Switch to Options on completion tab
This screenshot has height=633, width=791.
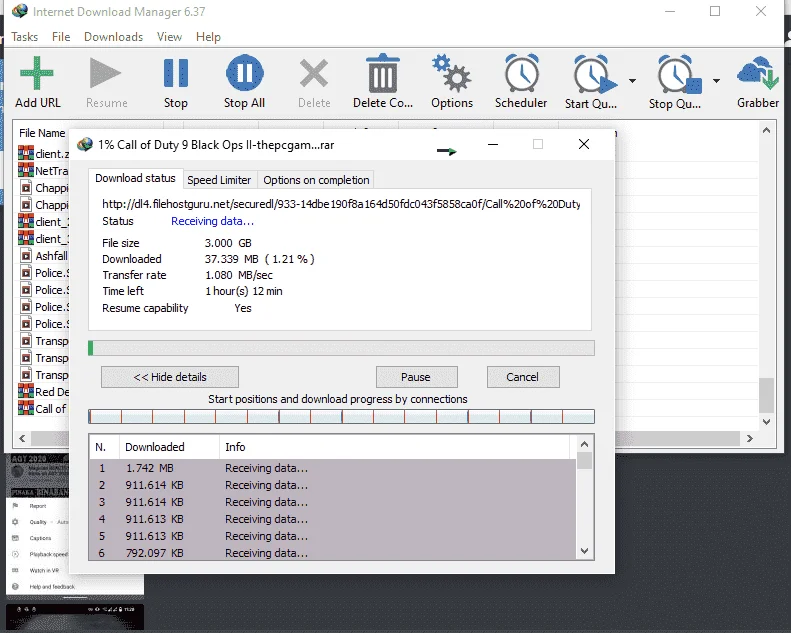point(316,180)
